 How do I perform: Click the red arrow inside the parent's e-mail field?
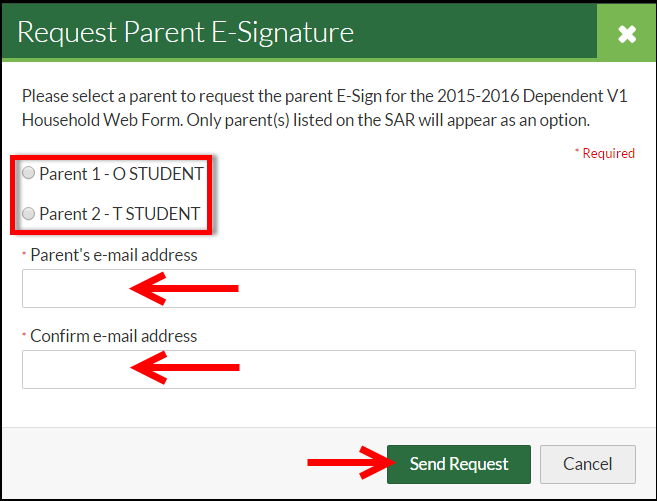pyautogui.click(x=185, y=289)
